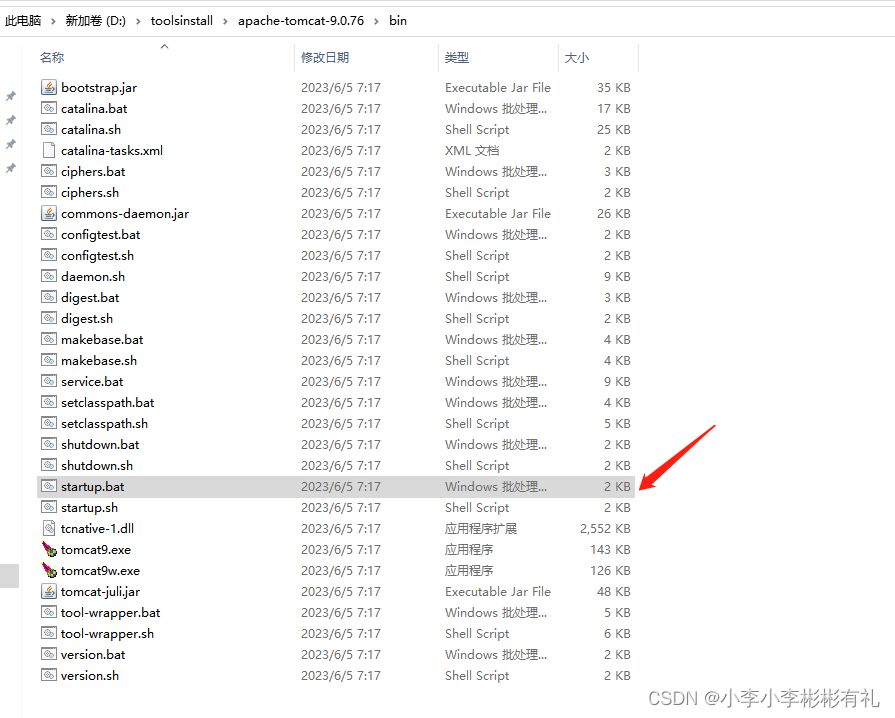
Task: Select the ciphers.sh file icon
Action: pyautogui.click(x=49, y=192)
